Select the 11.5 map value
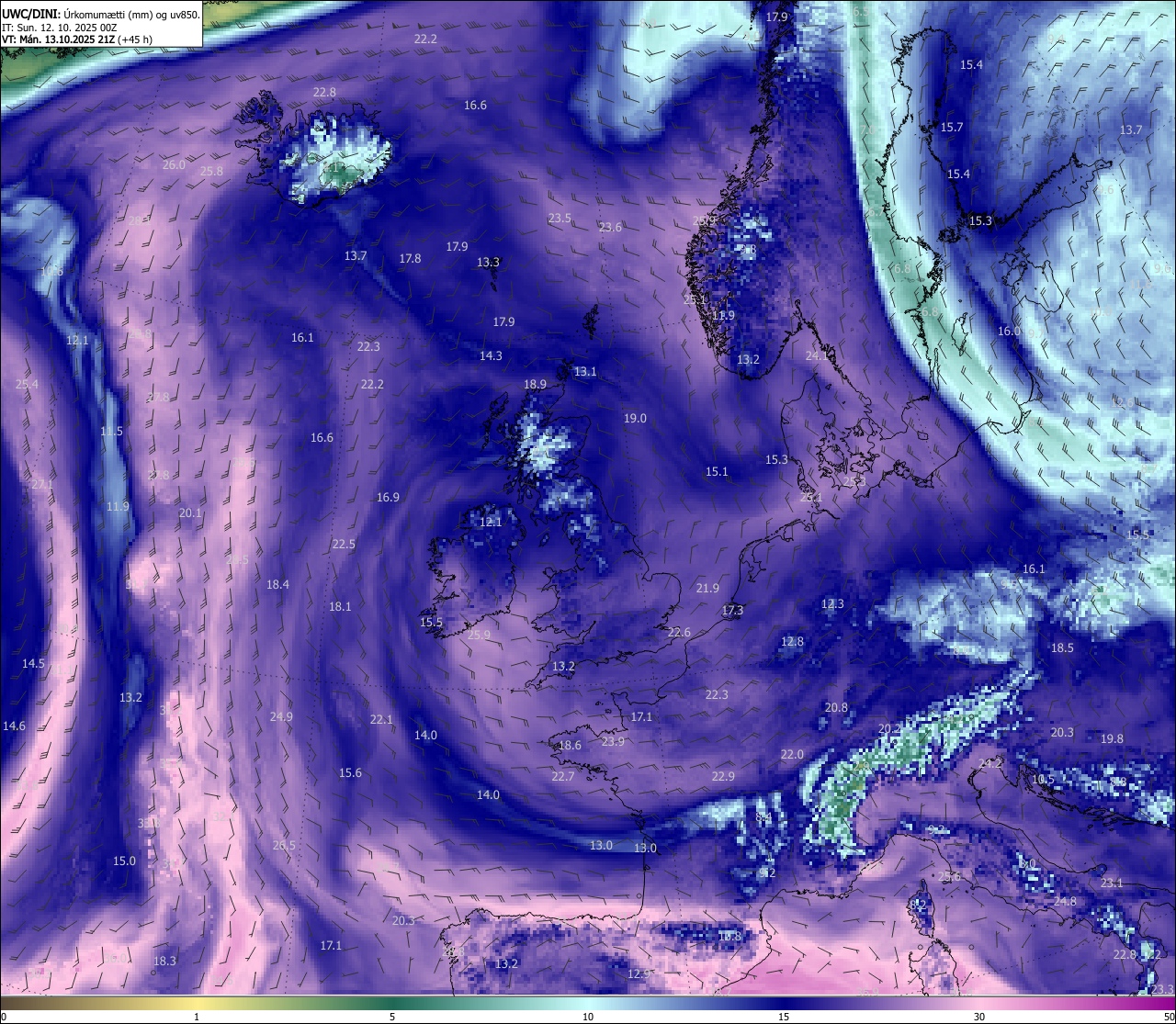1176x1024 pixels. [x=111, y=432]
